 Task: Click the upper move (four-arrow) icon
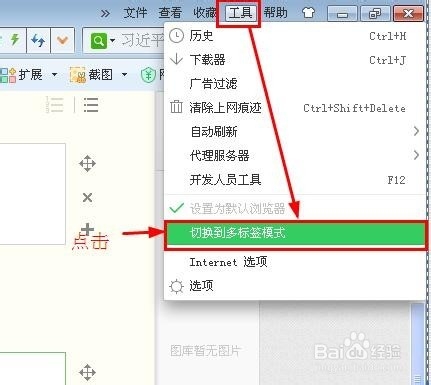click(87, 163)
